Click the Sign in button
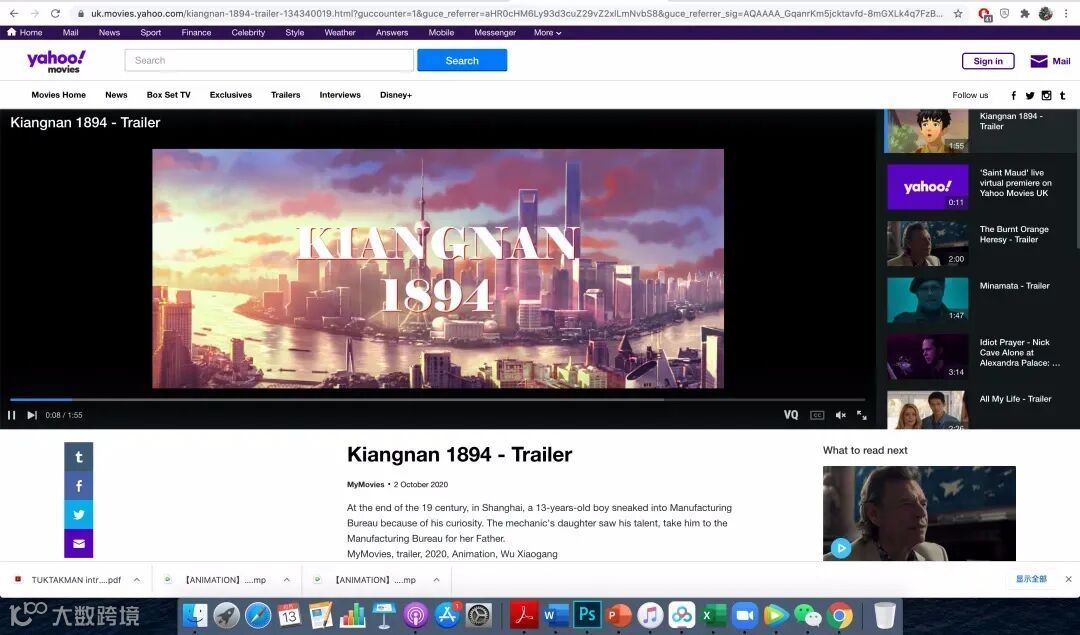 988,61
